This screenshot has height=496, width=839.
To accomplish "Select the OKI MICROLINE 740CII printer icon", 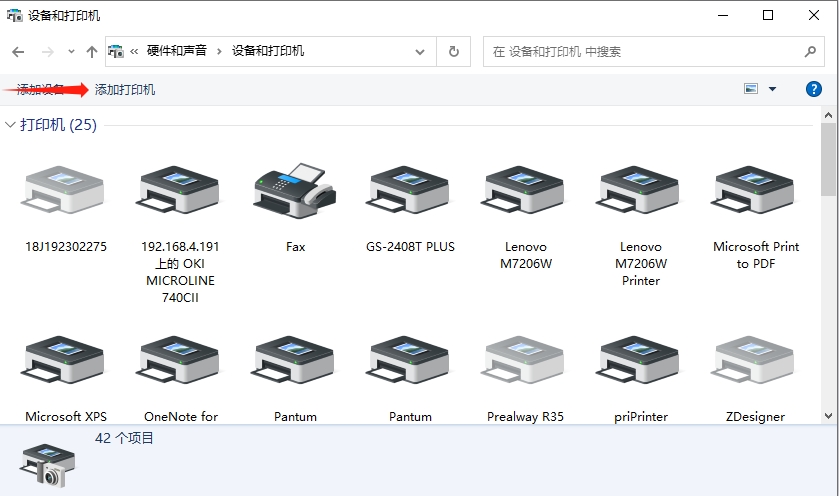I will pyautogui.click(x=178, y=189).
